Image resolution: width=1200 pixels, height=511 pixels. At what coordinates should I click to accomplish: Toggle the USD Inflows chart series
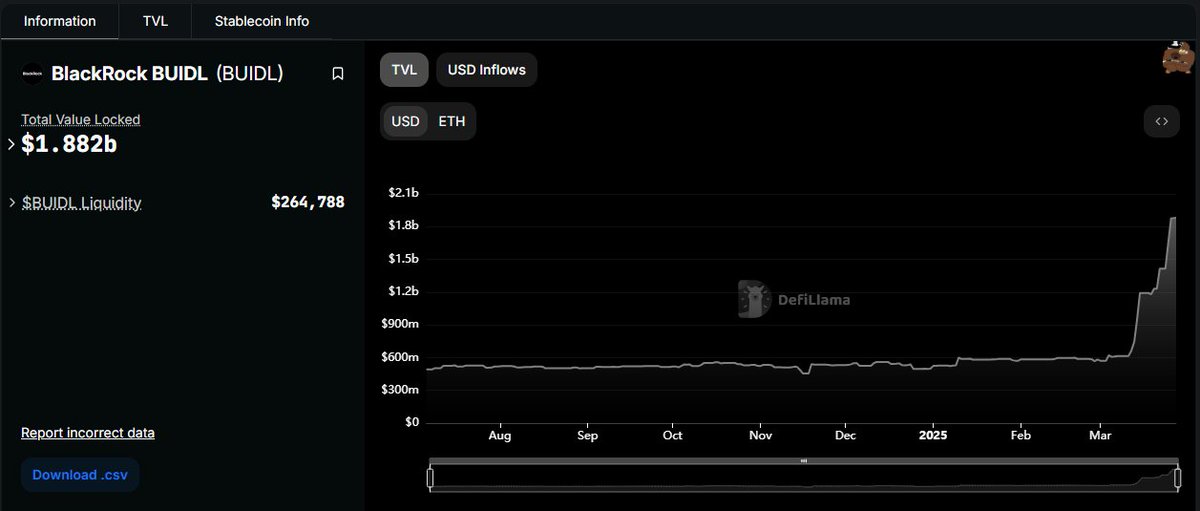tap(487, 70)
